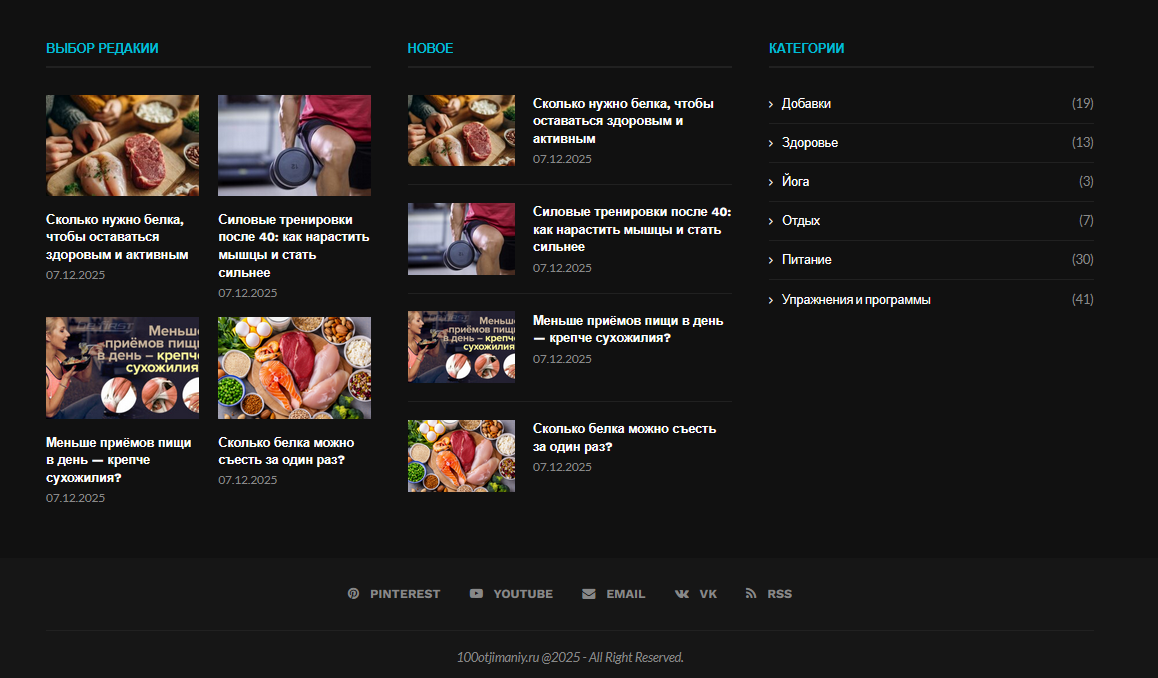Click the chevron next to Здоровье category
Image resolution: width=1158 pixels, height=678 pixels.
click(x=771, y=143)
